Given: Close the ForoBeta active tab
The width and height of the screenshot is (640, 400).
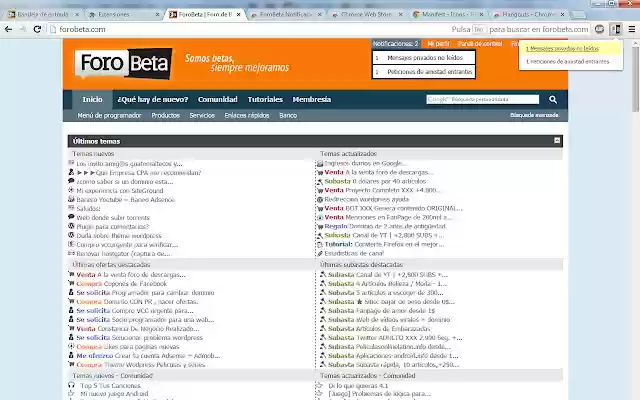Looking at the screenshot, I should 238,14.
